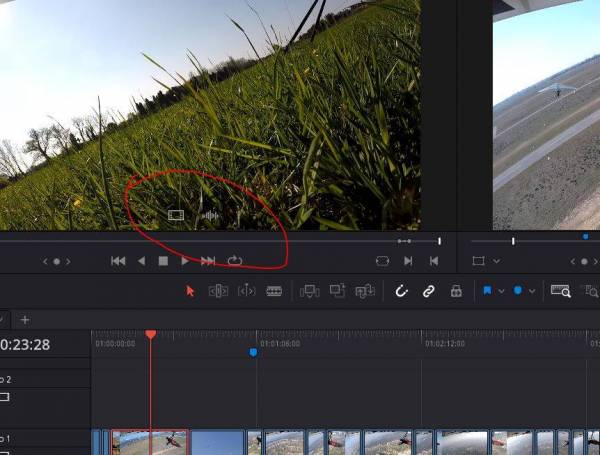Click the timeline viewer scrubber playhead

point(513,241)
